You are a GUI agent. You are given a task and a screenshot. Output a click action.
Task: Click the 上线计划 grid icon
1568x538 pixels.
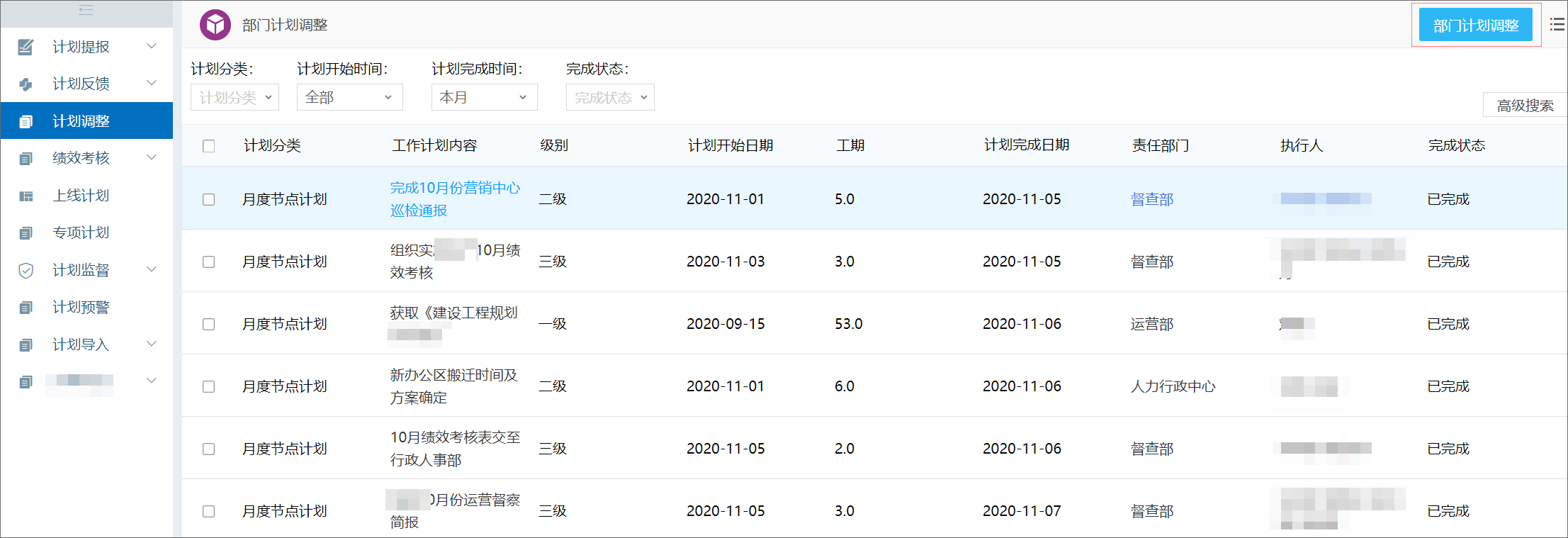coord(26,196)
